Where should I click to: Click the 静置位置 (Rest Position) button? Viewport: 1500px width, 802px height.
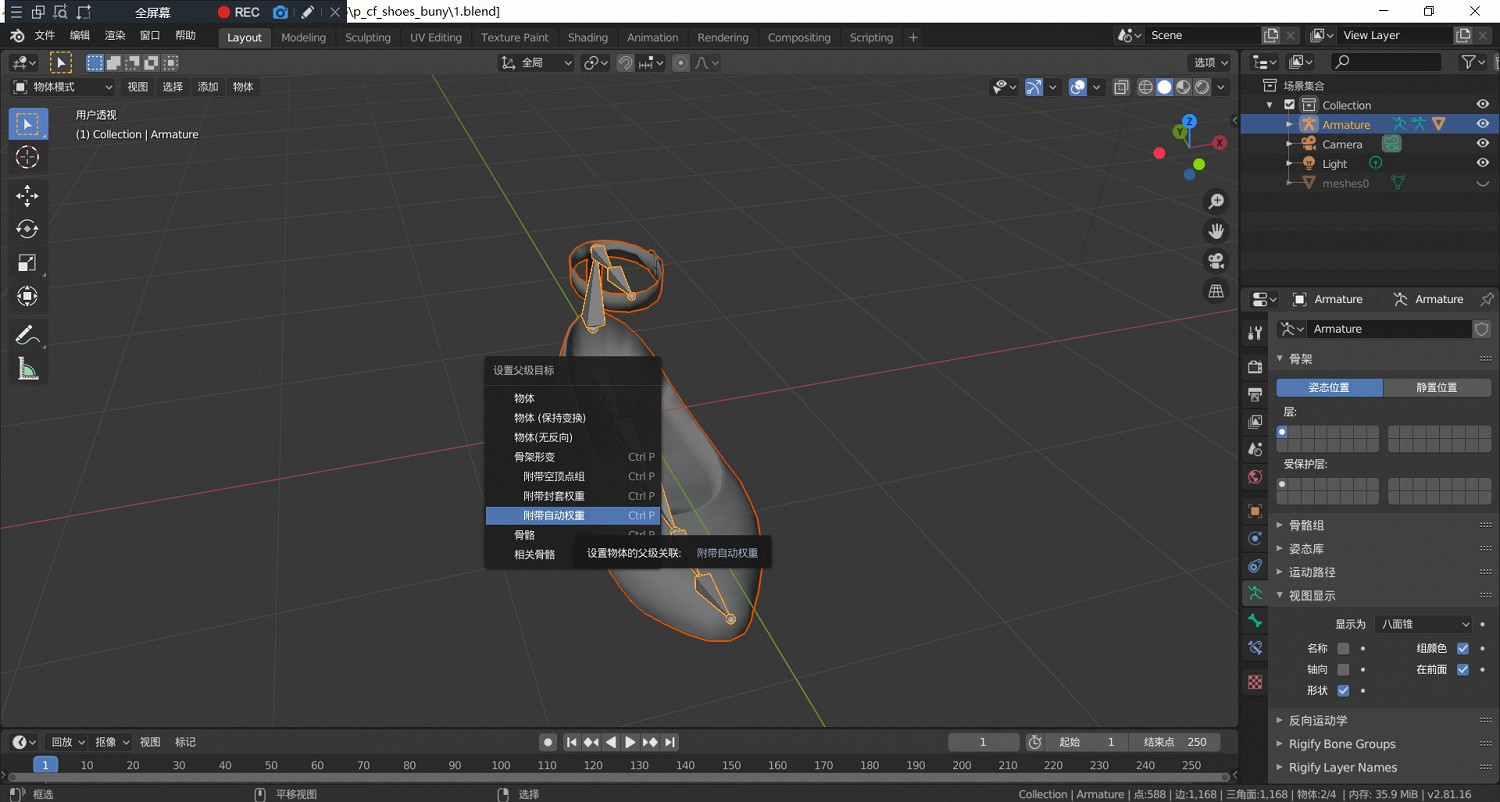click(x=1437, y=387)
